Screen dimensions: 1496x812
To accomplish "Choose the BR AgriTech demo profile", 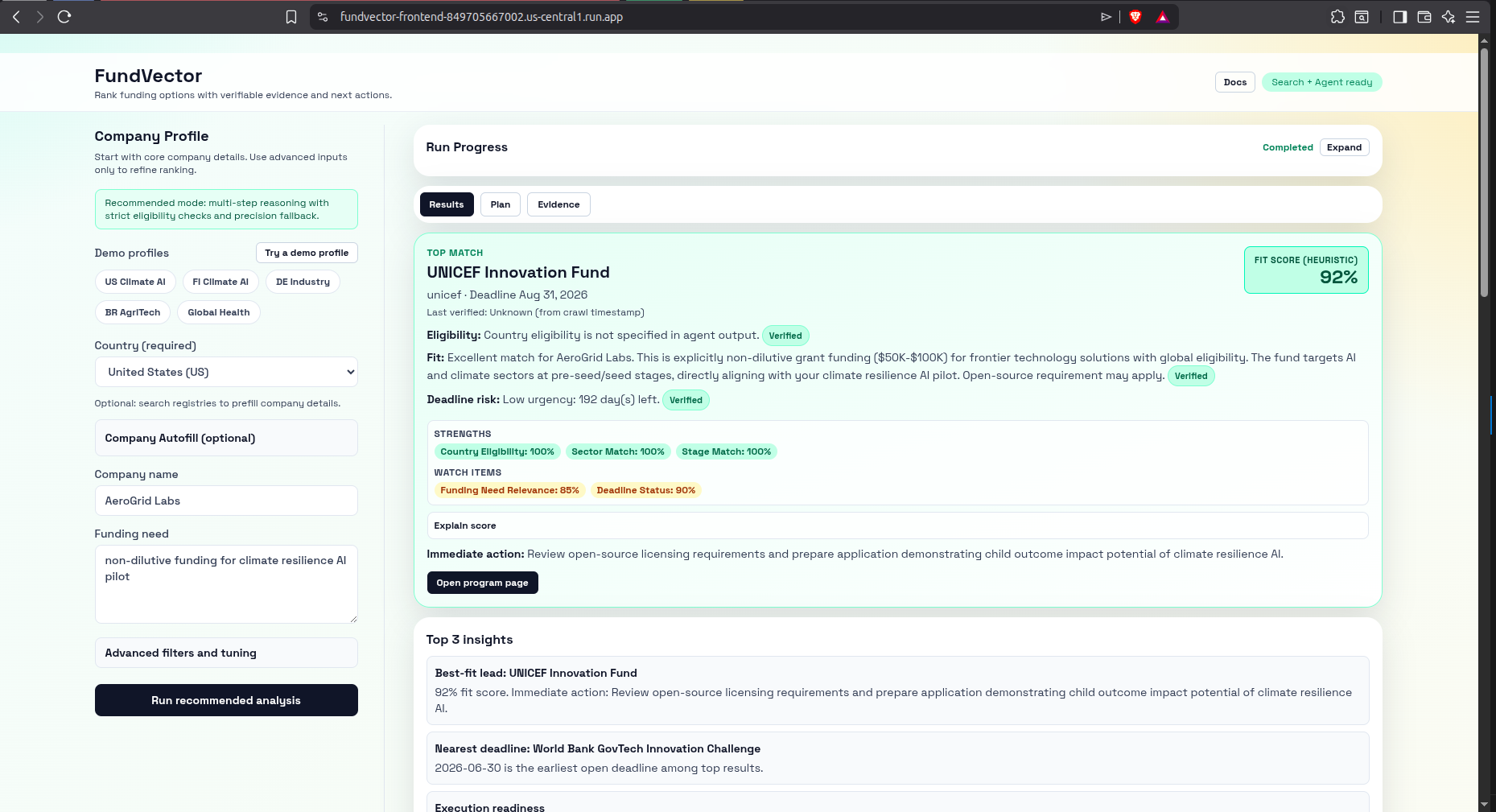I will click(x=133, y=312).
